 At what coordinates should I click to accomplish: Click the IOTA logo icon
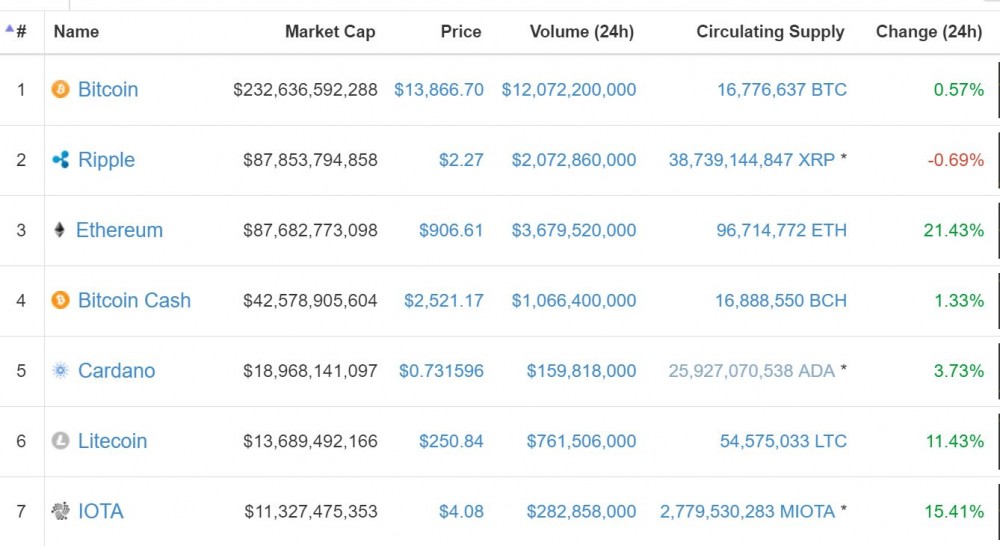click(61, 511)
